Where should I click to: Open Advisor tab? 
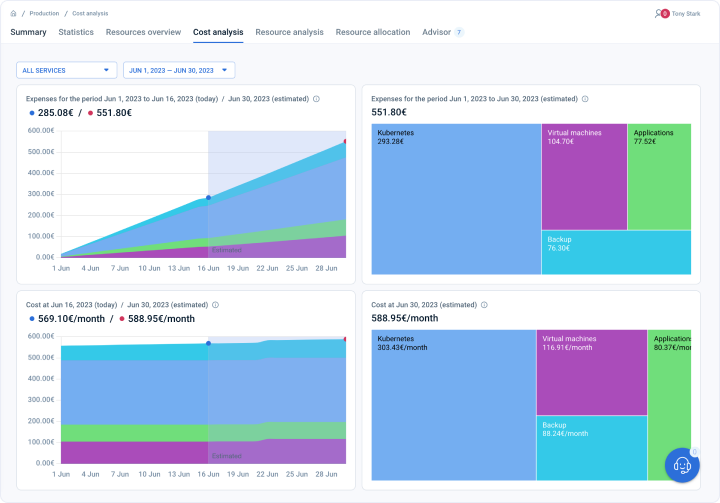tap(436, 32)
